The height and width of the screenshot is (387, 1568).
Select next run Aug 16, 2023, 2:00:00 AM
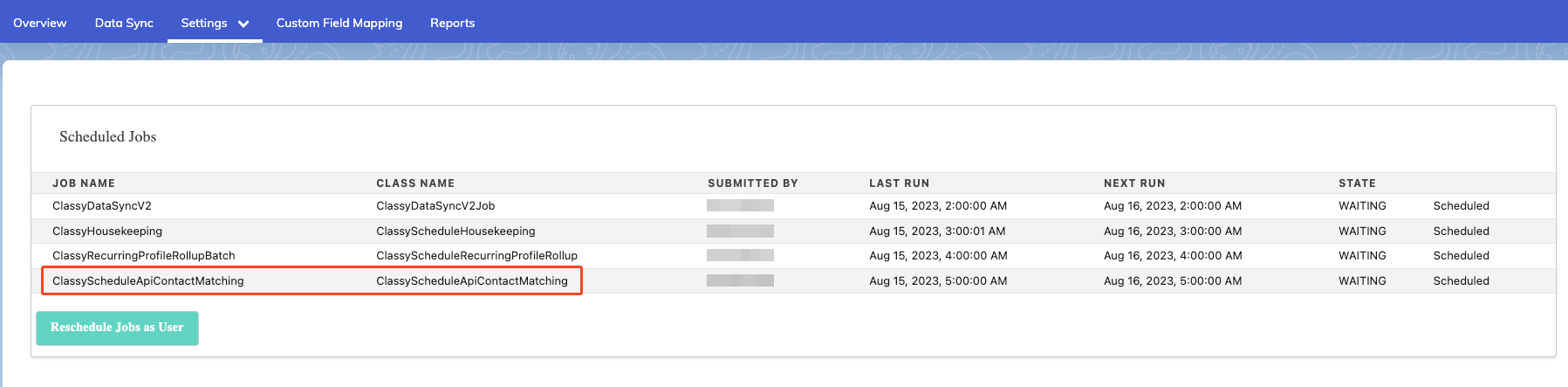[1173, 206]
